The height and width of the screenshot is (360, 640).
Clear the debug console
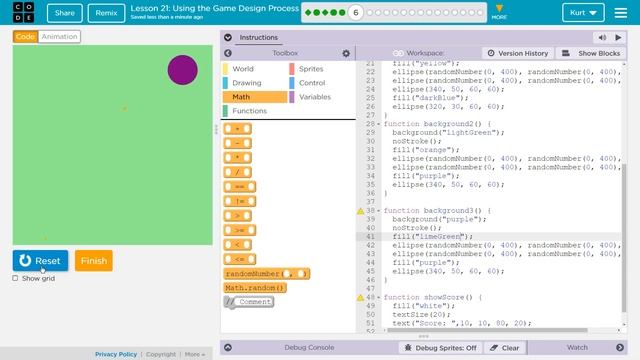tap(505, 348)
